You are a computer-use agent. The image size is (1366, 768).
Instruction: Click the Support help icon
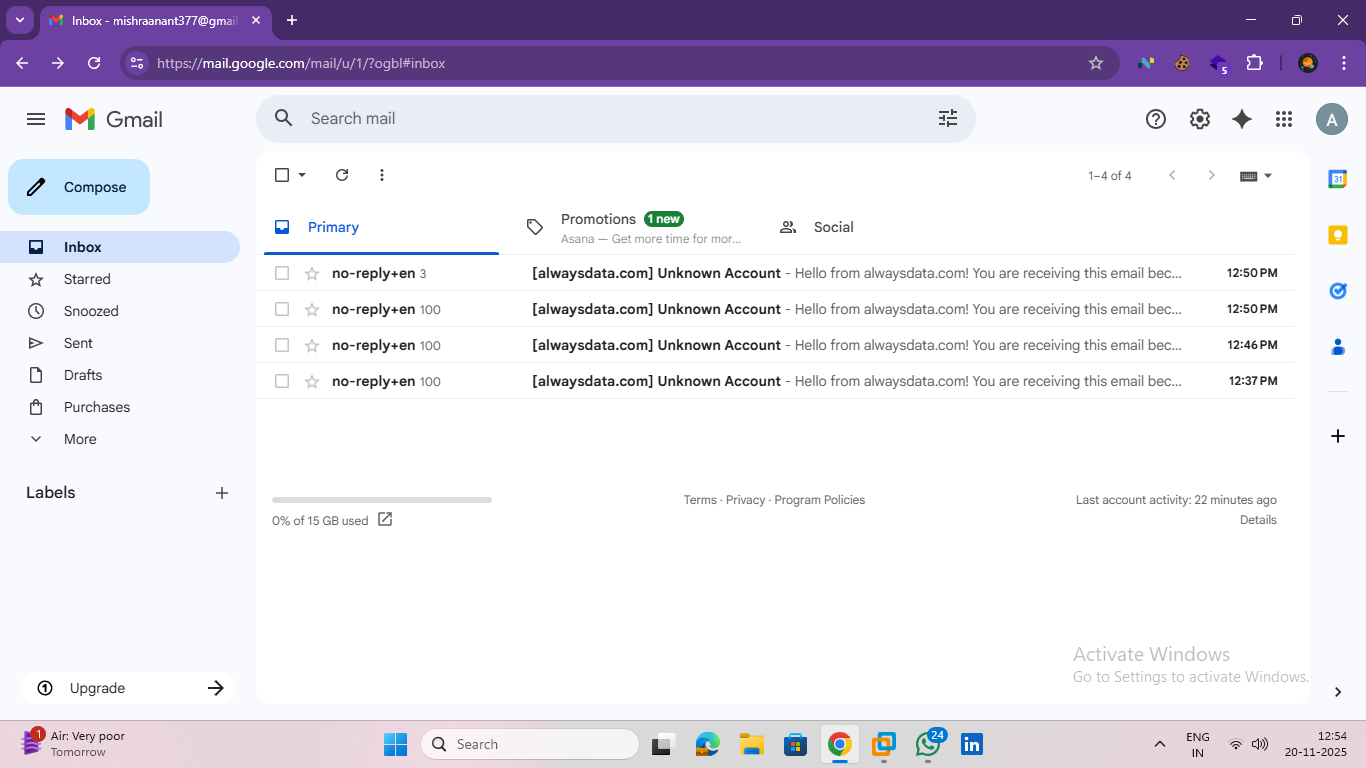point(1155,119)
